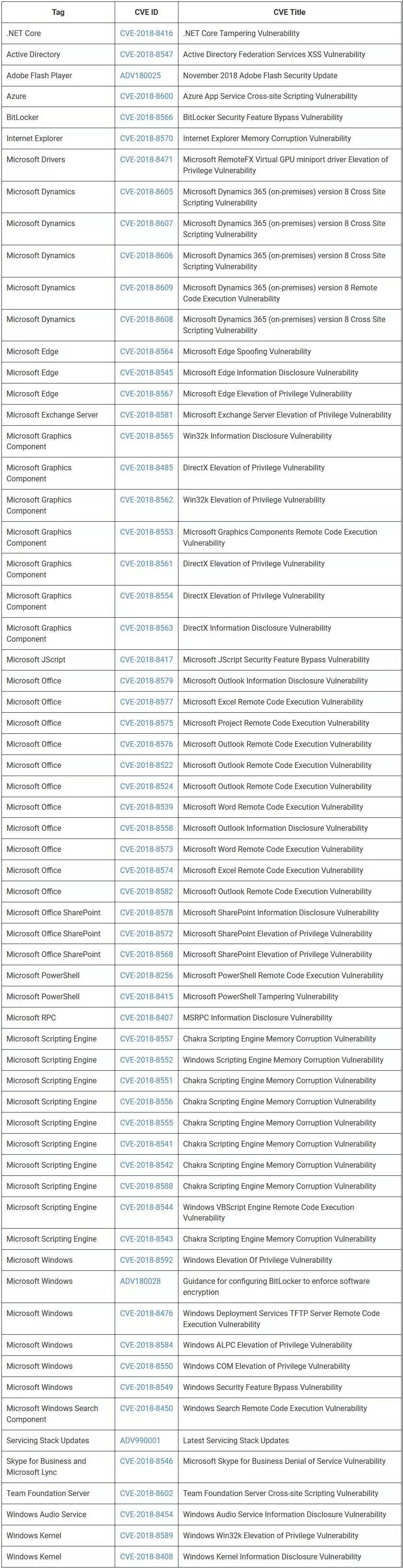Click the CVE Title column header
This screenshot has height=1568, width=403.
tap(289, 12)
